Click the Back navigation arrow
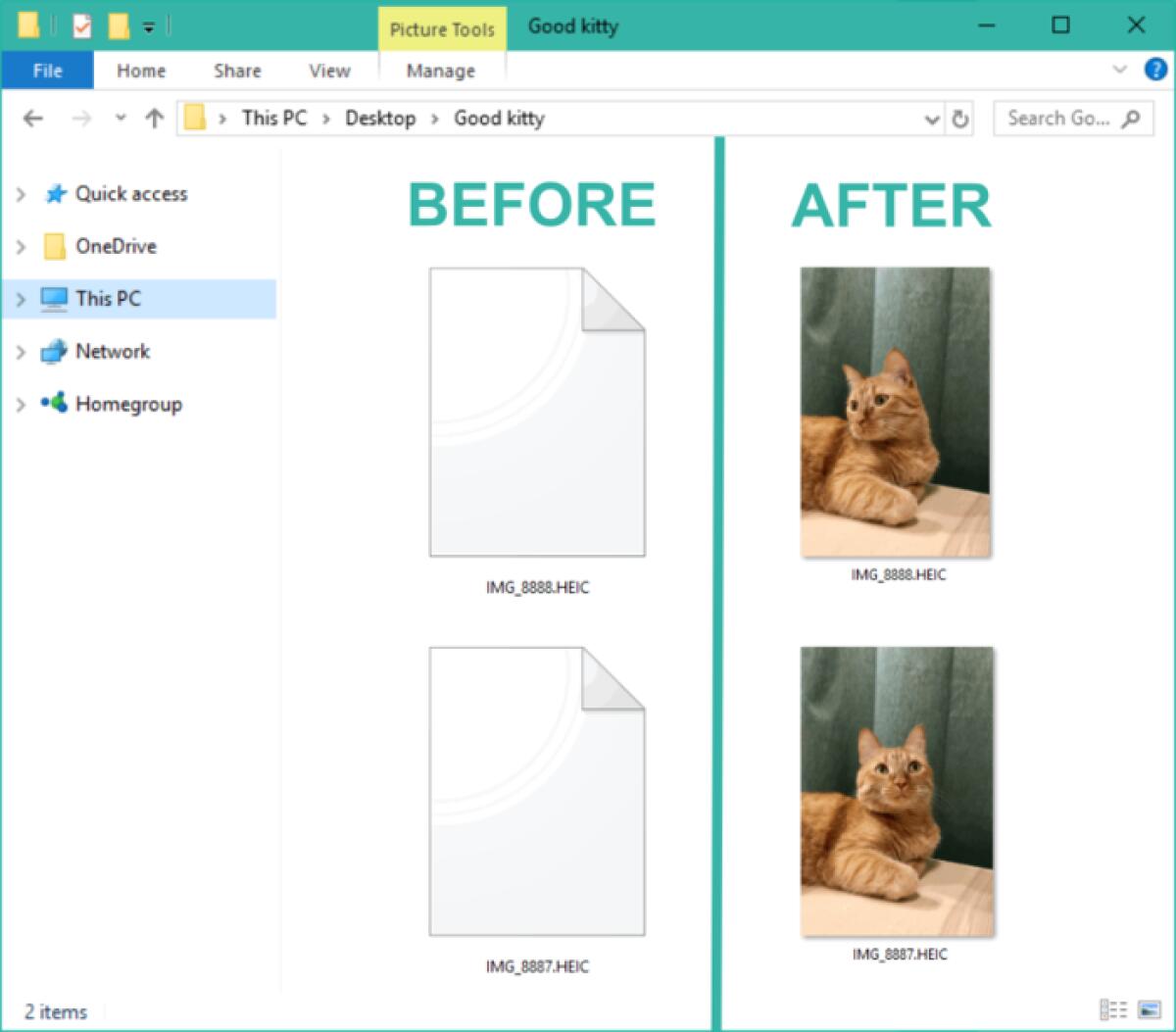Screen dimensions: 1176x1032 click(x=33, y=119)
